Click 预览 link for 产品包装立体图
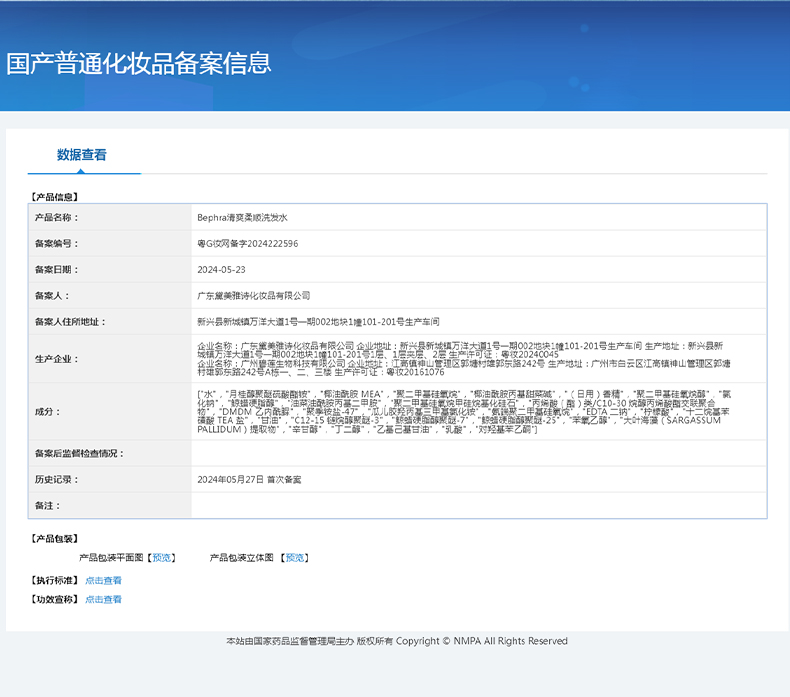 [295, 558]
